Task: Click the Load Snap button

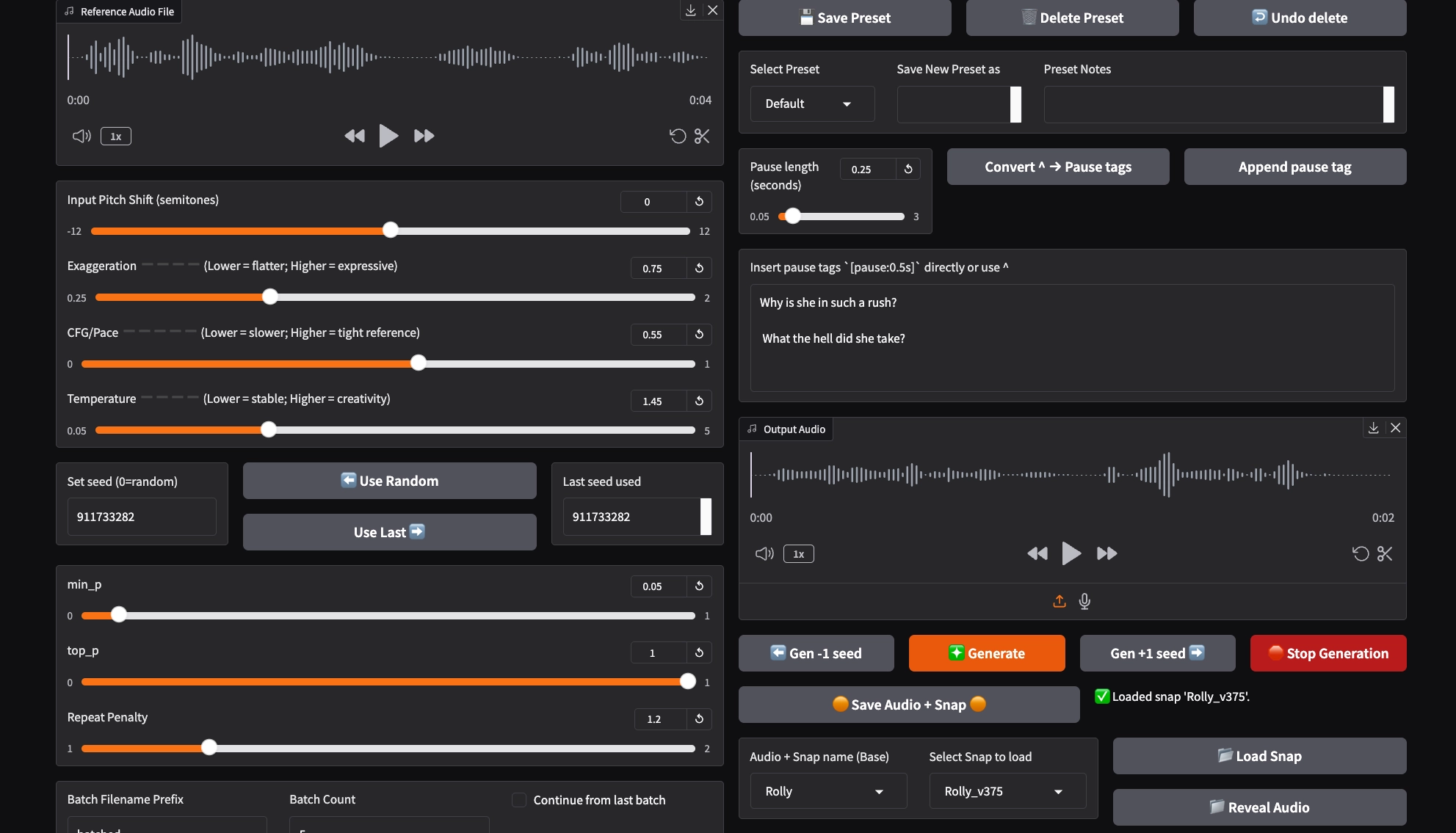Action: point(1260,756)
